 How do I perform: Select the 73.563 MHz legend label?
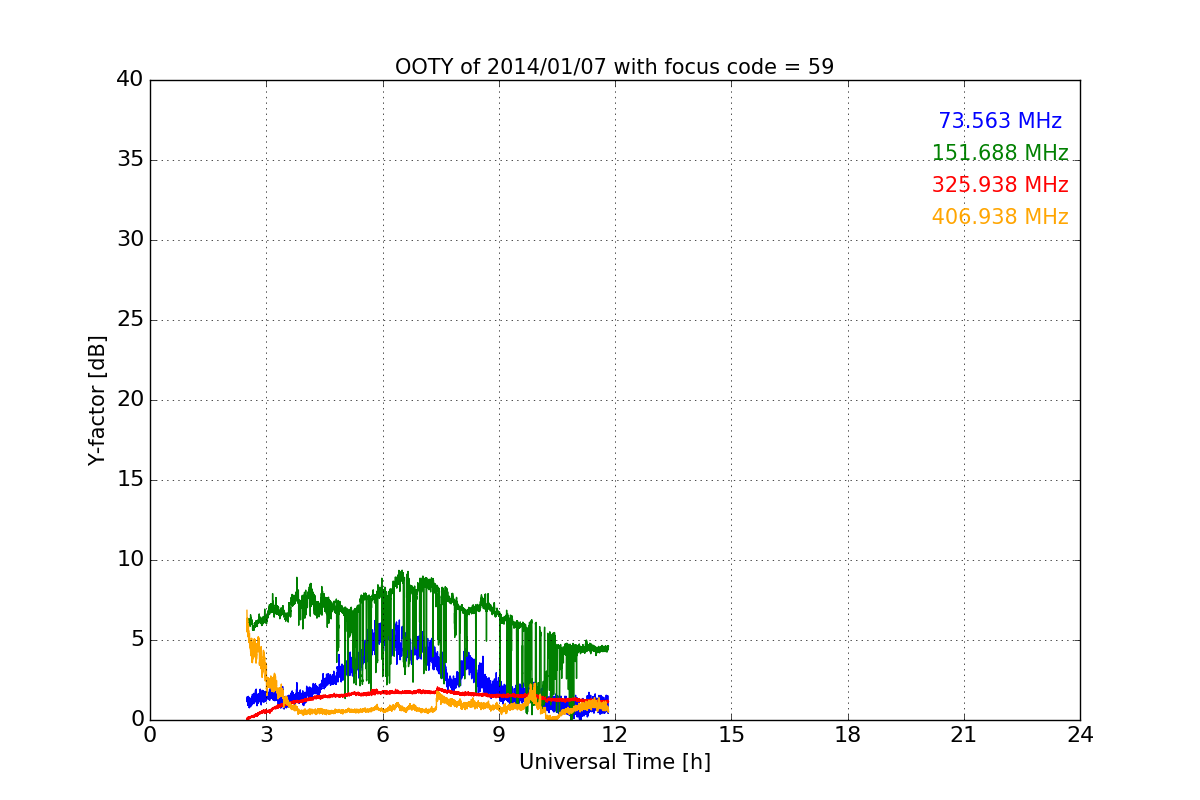tap(1000, 121)
